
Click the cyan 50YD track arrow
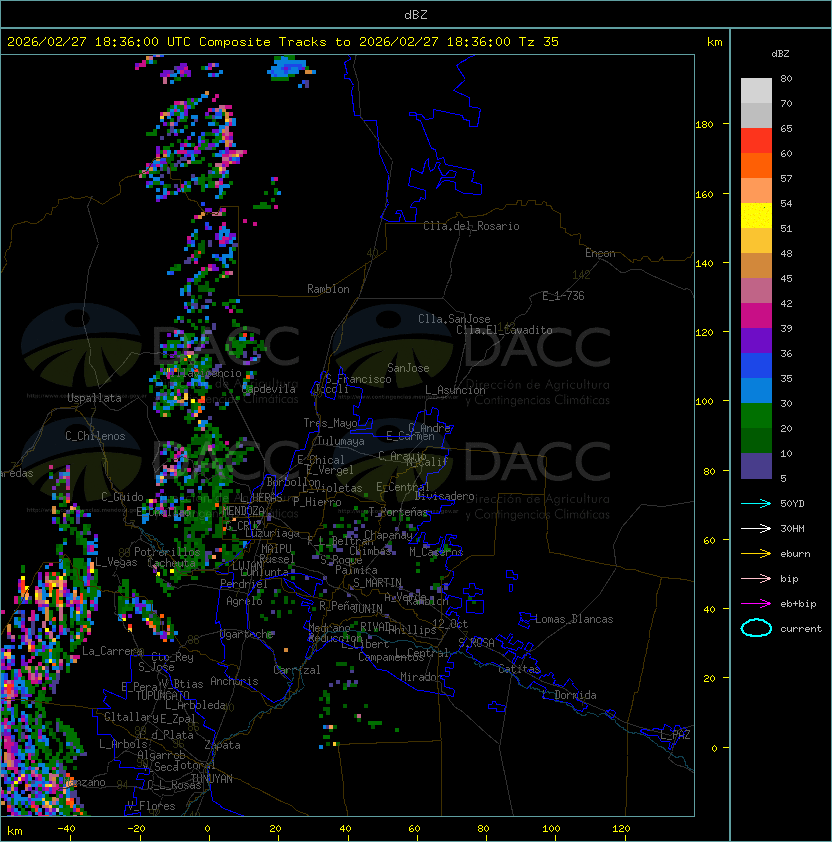[756, 503]
